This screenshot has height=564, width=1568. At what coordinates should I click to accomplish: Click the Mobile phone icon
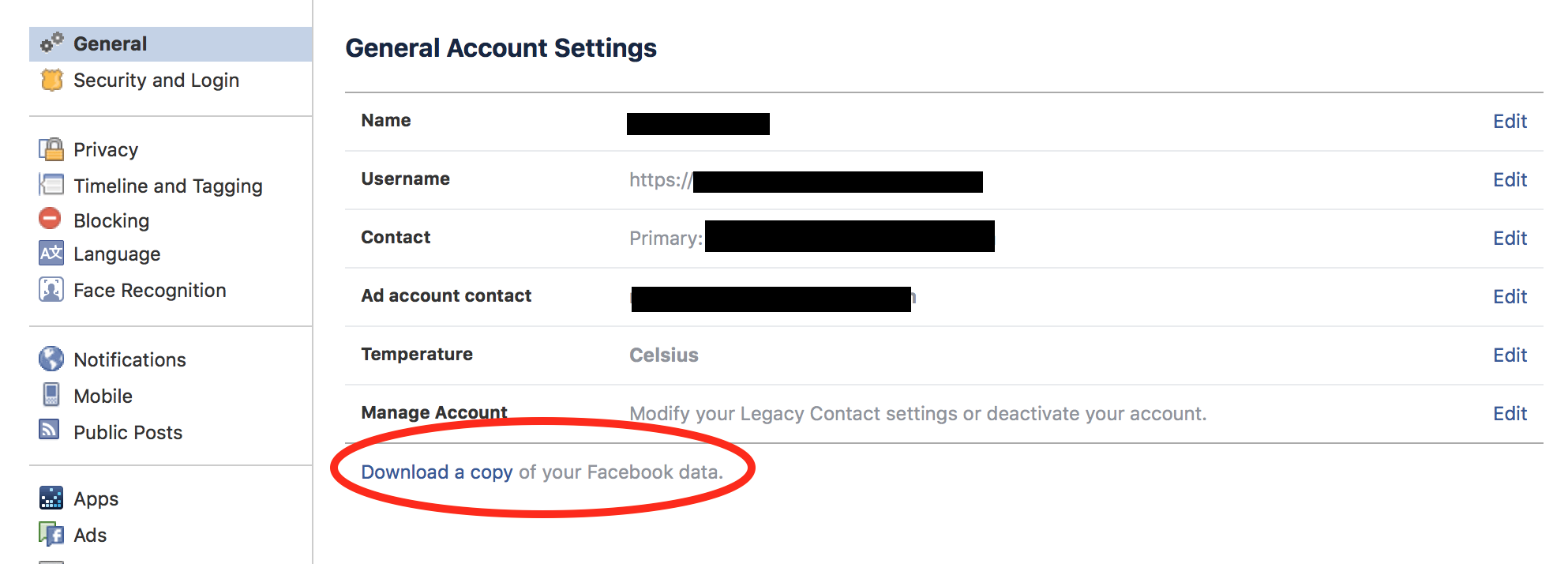click(x=51, y=395)
